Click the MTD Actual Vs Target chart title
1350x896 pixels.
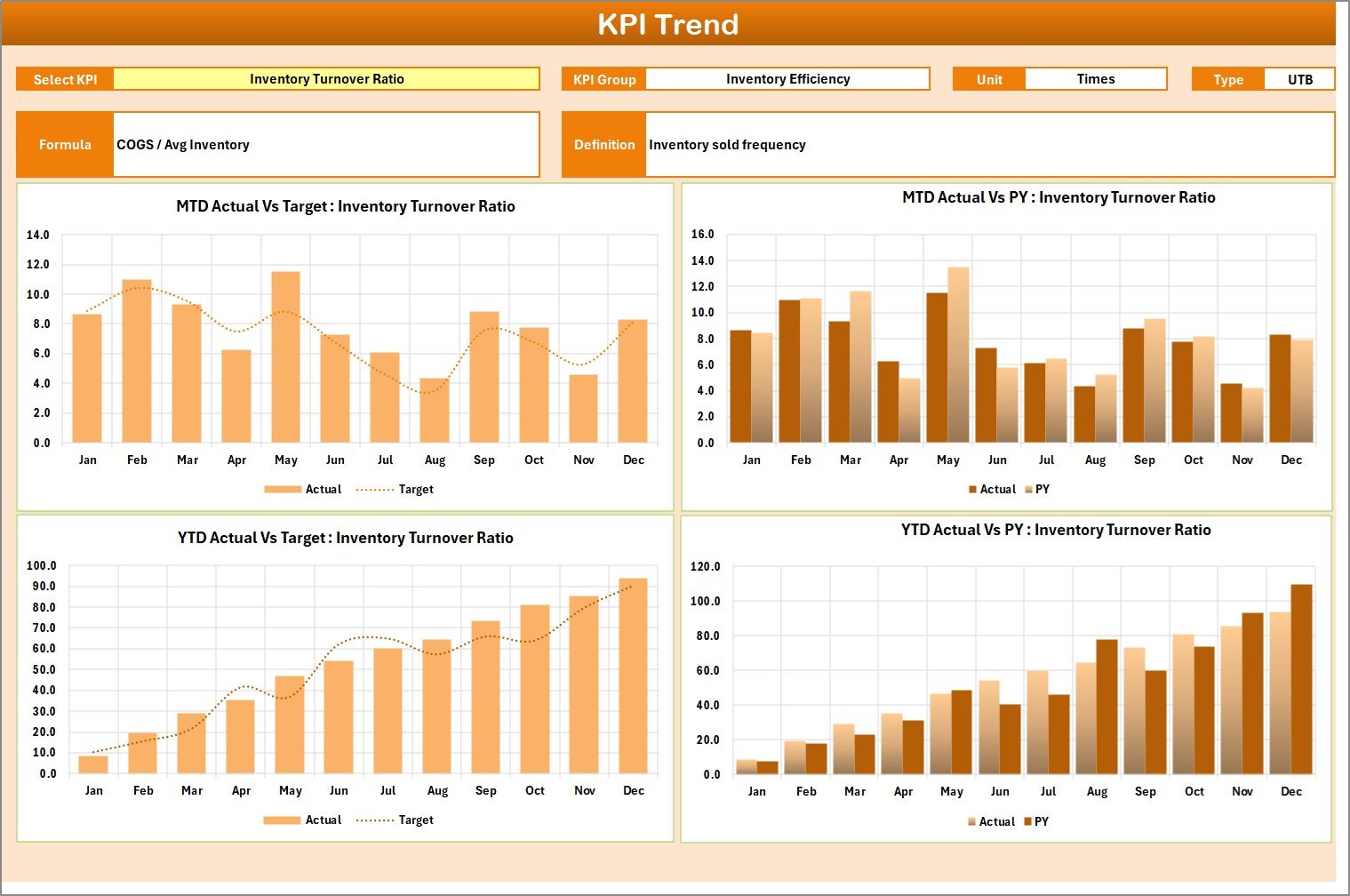345,205
